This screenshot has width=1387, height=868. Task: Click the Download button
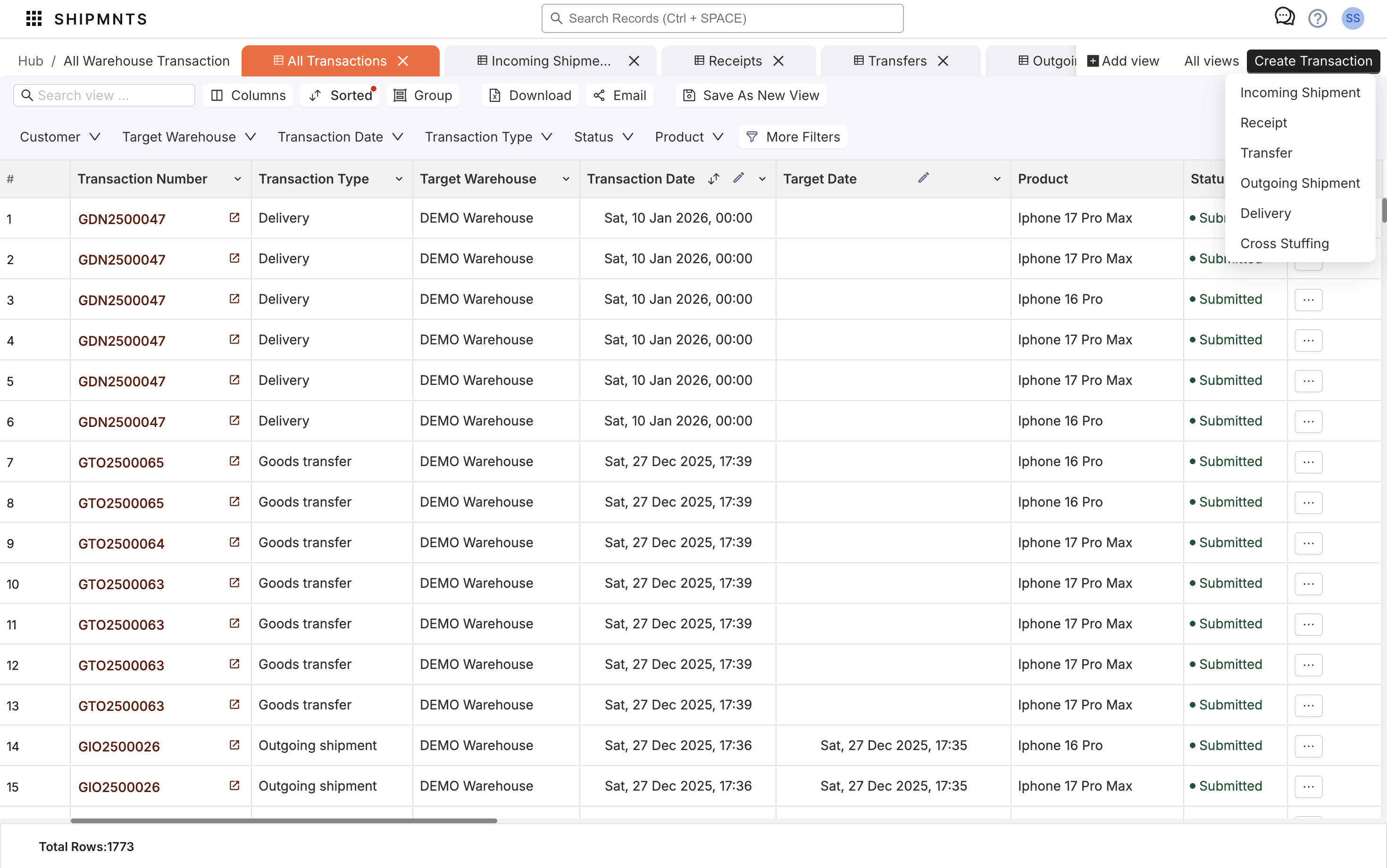coord(530,95)
